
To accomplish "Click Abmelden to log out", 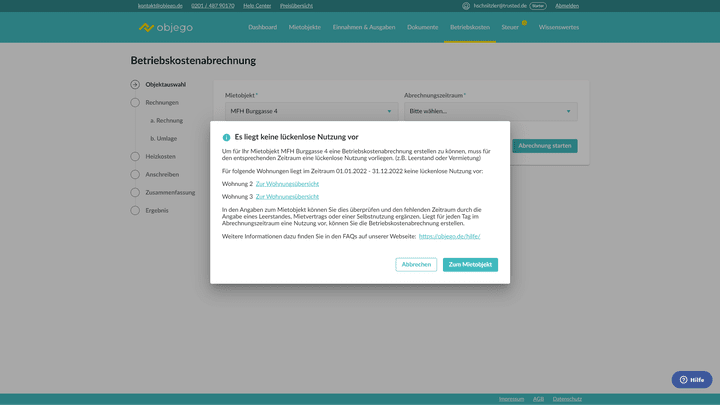I will pos(567,6).
